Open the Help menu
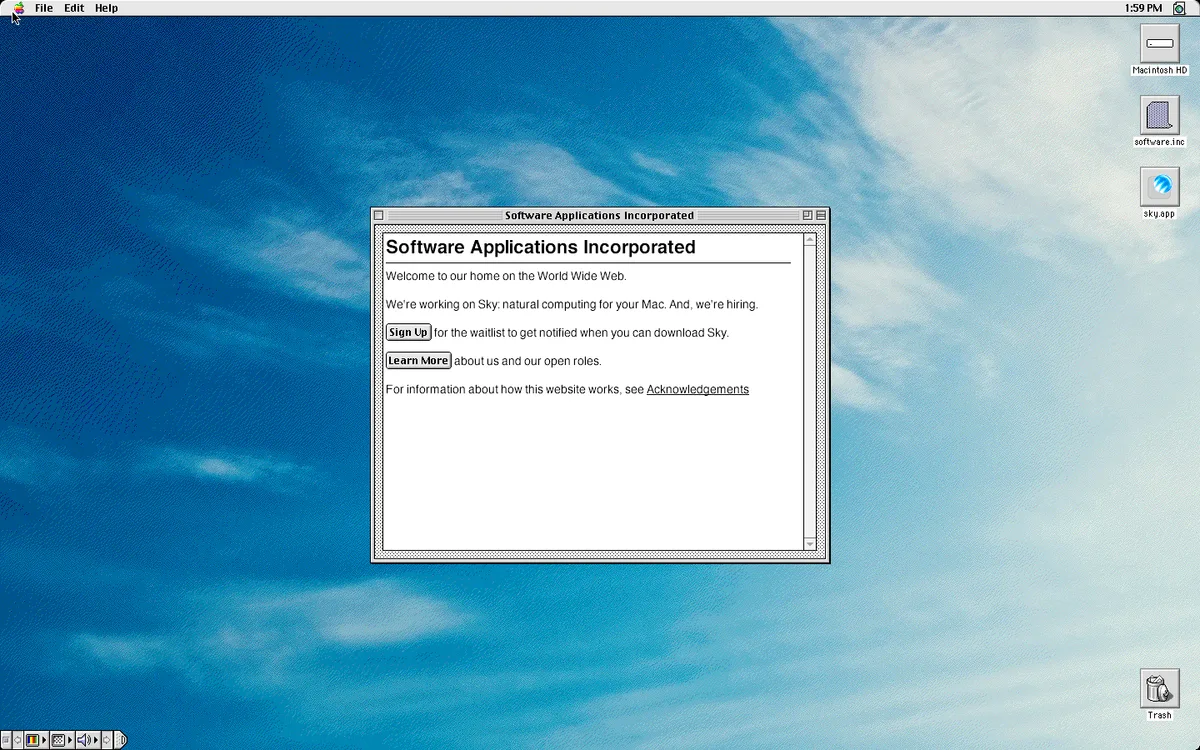 coord(106,8)
